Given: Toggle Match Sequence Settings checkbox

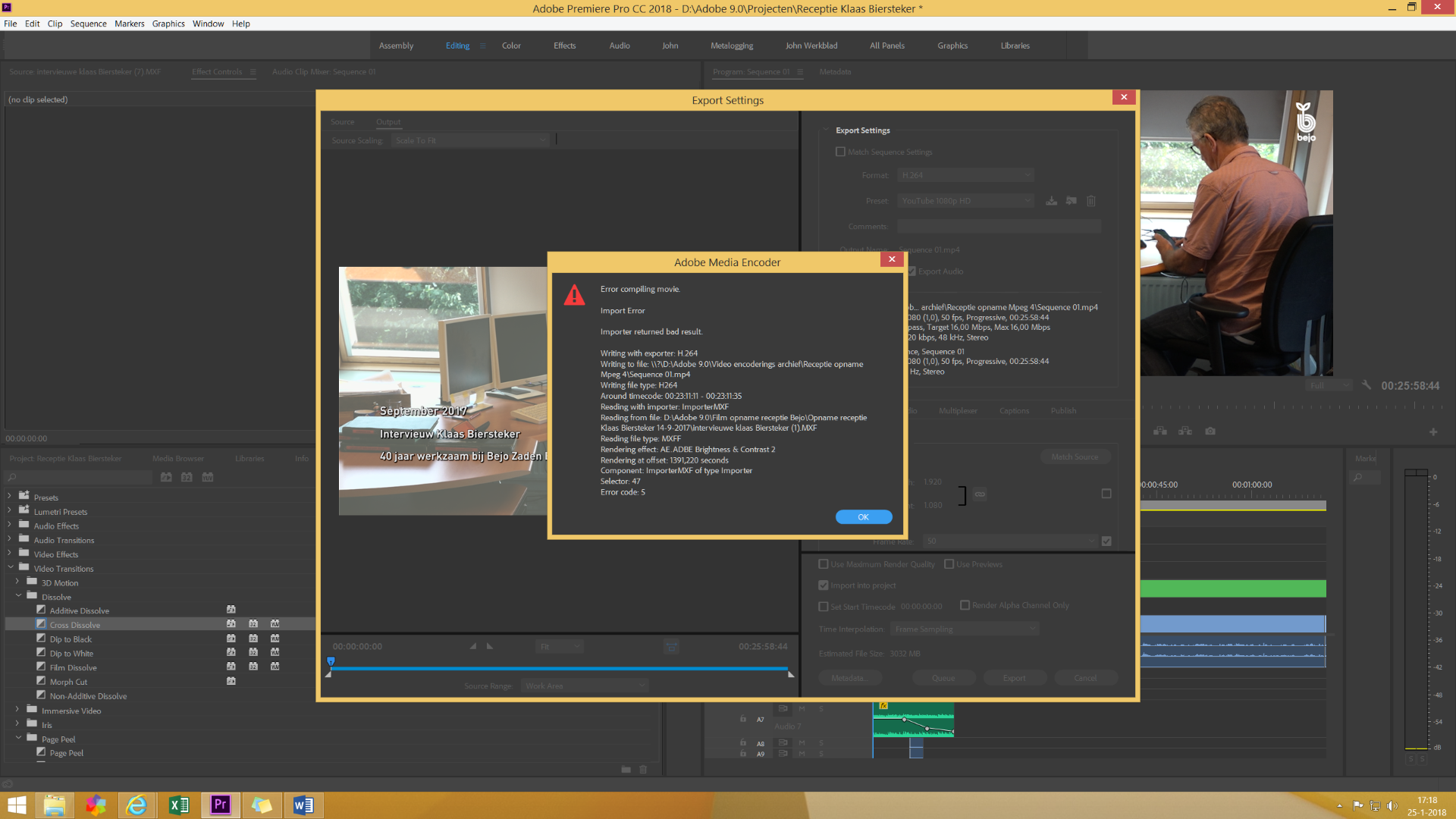Looking at the screenshot, I should [840, 151].
